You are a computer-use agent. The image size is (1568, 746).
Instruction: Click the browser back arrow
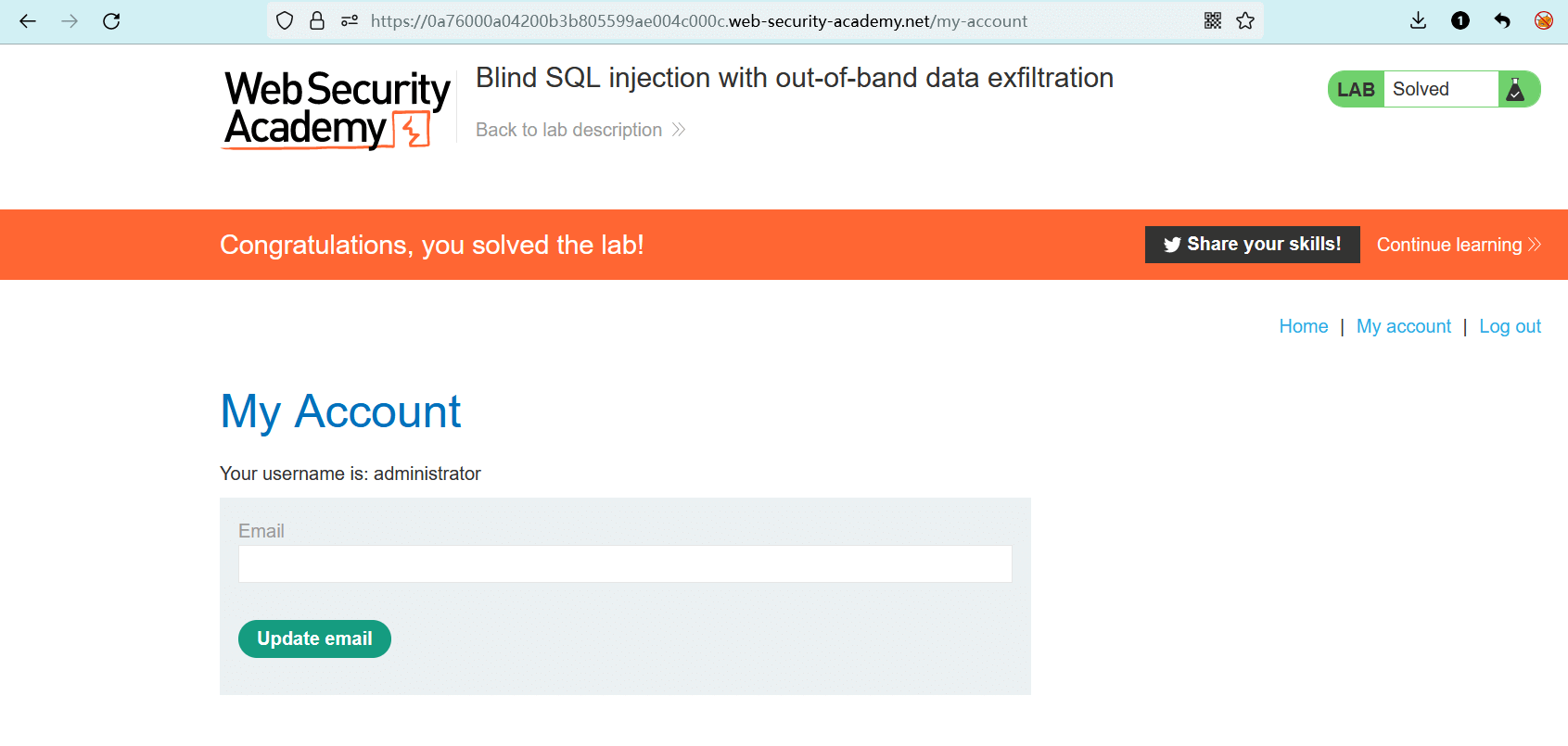tap(28, 21)
